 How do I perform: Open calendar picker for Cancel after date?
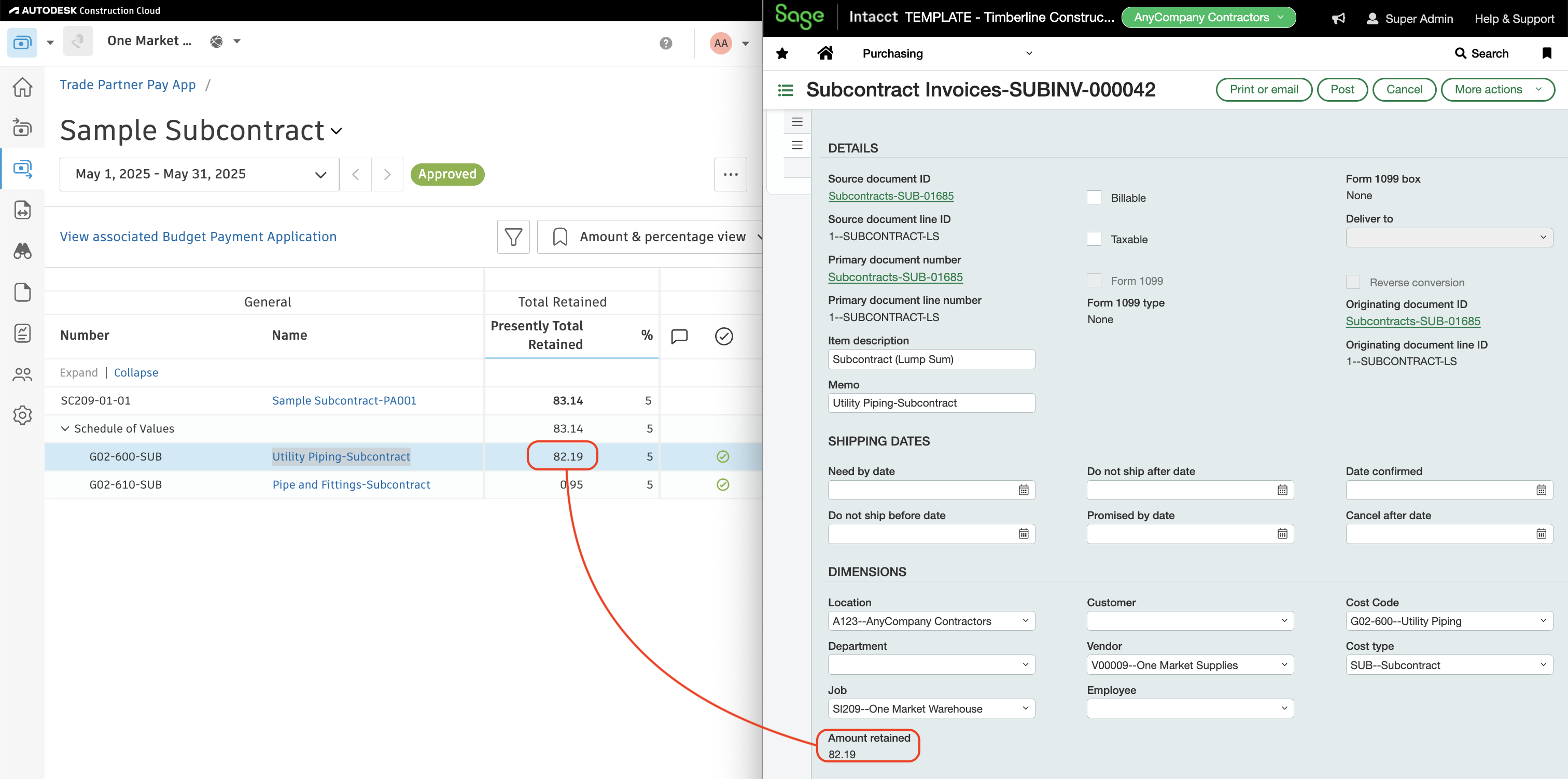coord(1541,534)
